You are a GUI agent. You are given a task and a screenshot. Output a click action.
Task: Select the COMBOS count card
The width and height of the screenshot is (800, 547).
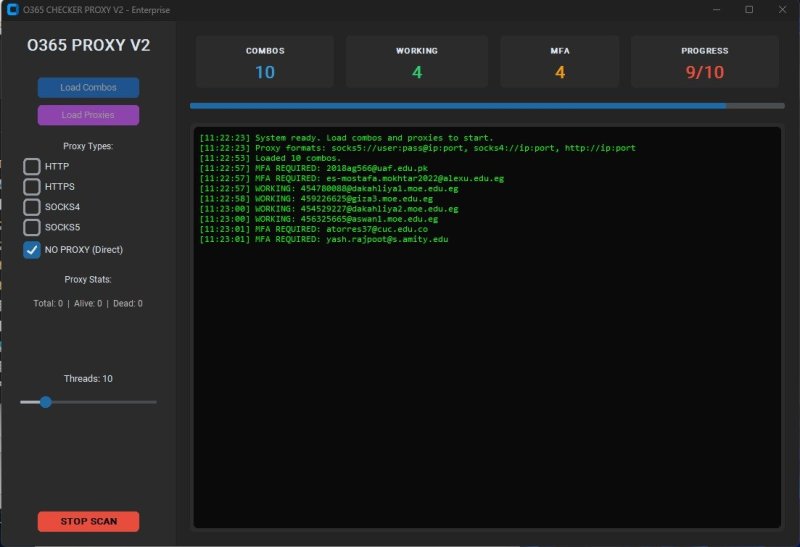[x=265, y=62]
